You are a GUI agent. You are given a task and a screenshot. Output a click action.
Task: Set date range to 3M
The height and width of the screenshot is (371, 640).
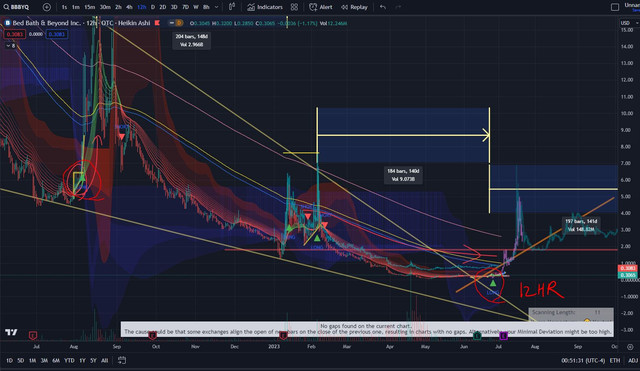click(44, 360)
